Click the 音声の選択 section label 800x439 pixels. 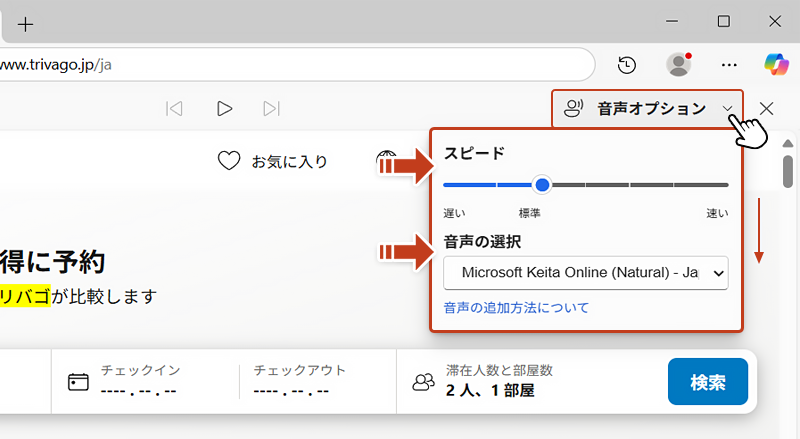(482, 241)
